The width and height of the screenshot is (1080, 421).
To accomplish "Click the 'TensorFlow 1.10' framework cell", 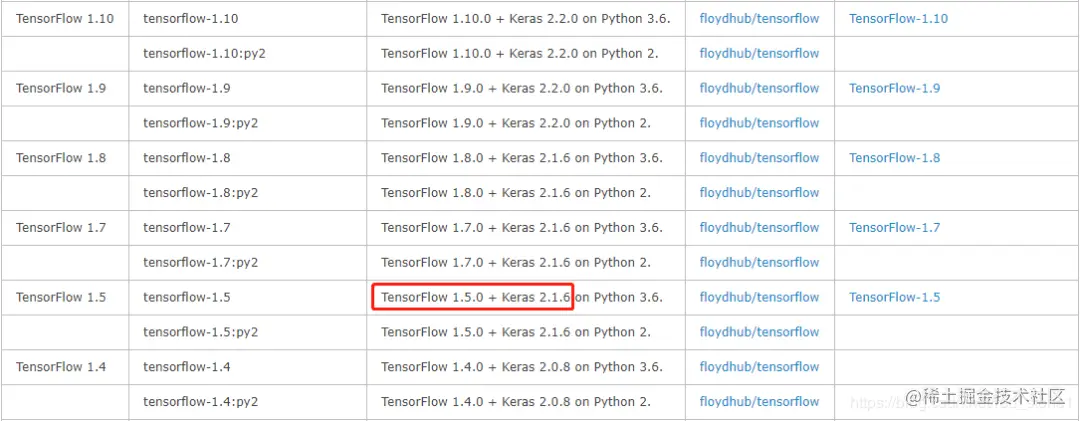I will pos(65,19).
